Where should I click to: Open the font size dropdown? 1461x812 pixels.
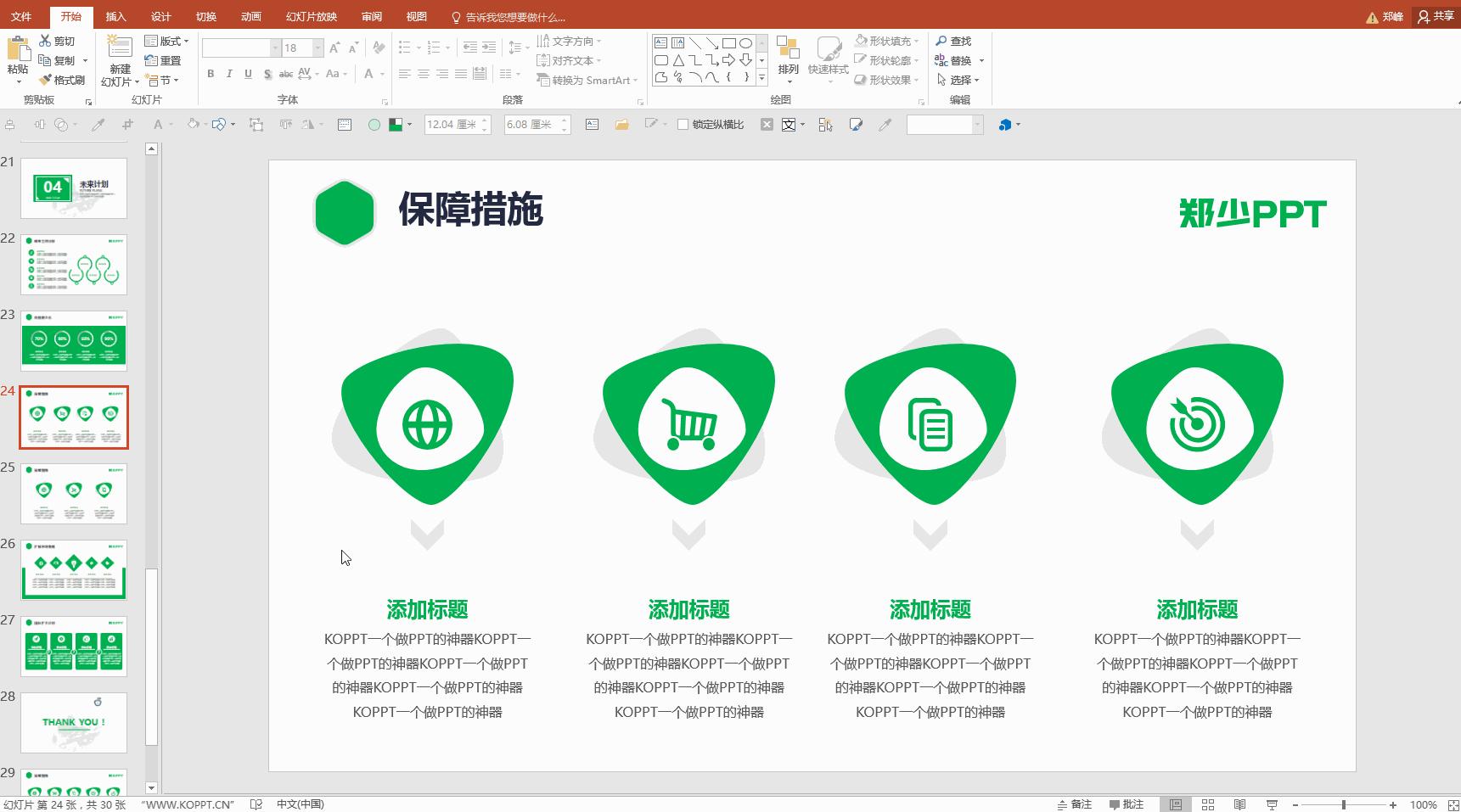[318, 48]
